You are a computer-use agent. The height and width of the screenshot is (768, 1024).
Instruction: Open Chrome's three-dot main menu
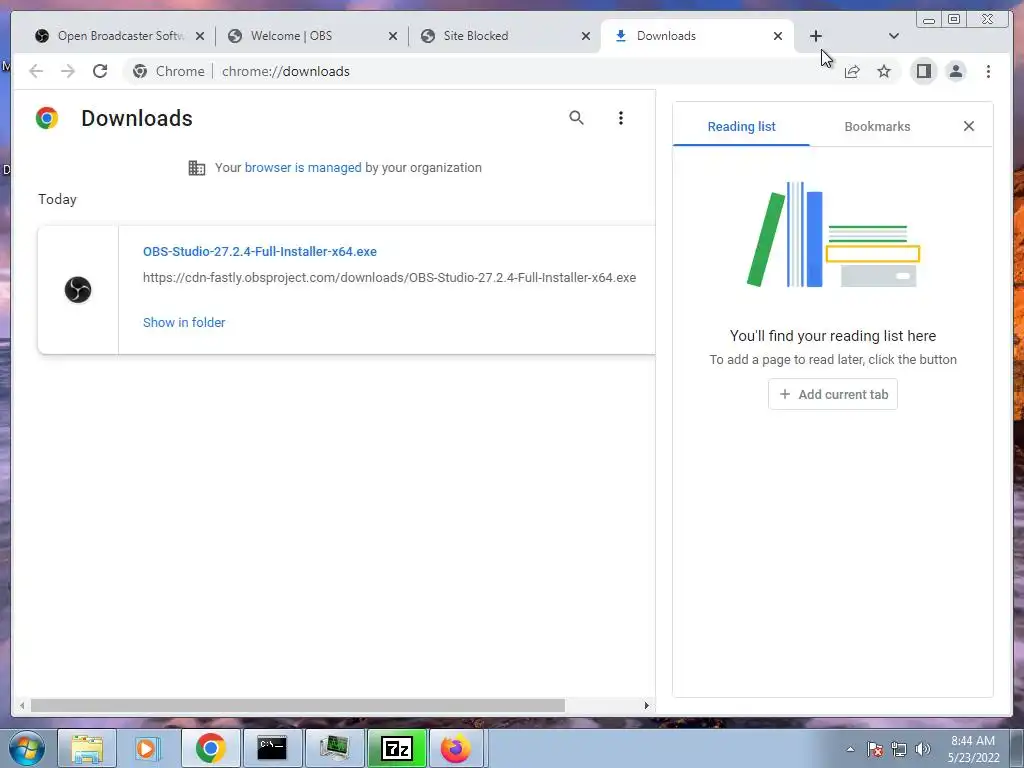[x=988, y=71]
